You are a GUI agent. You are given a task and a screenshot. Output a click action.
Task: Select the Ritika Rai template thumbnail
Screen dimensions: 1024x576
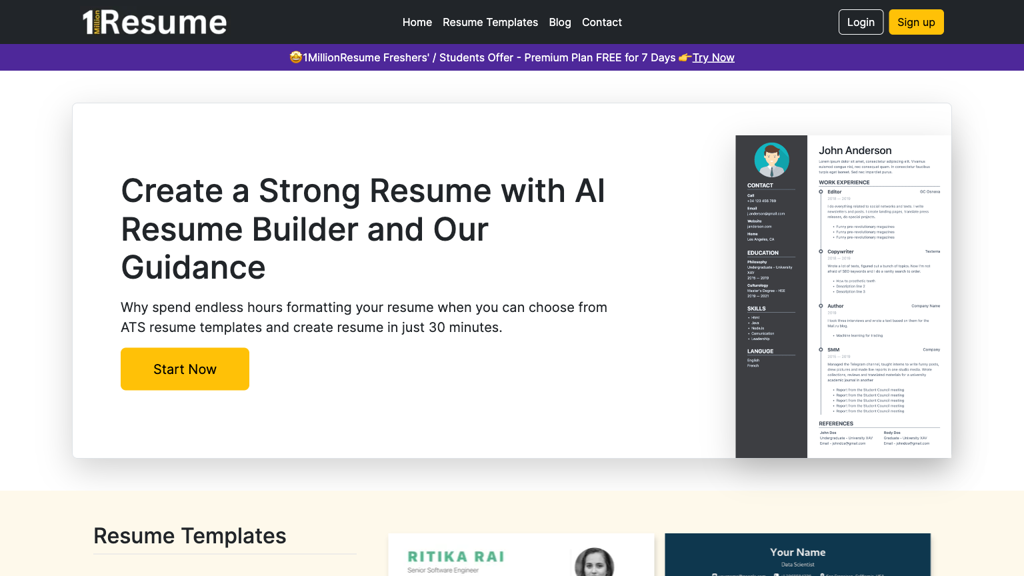click(x=520, y=555)
